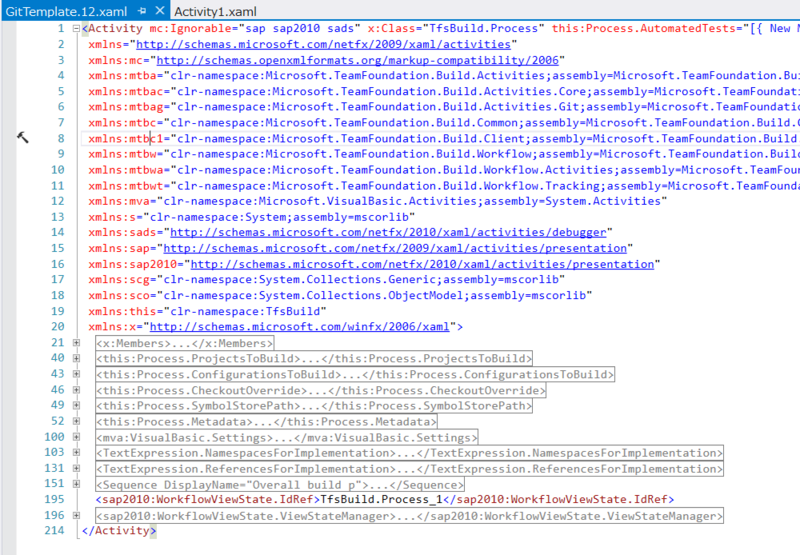
Task: Click xmlns:s mscorlib namespace on line 13
Action: coord(252,217)
